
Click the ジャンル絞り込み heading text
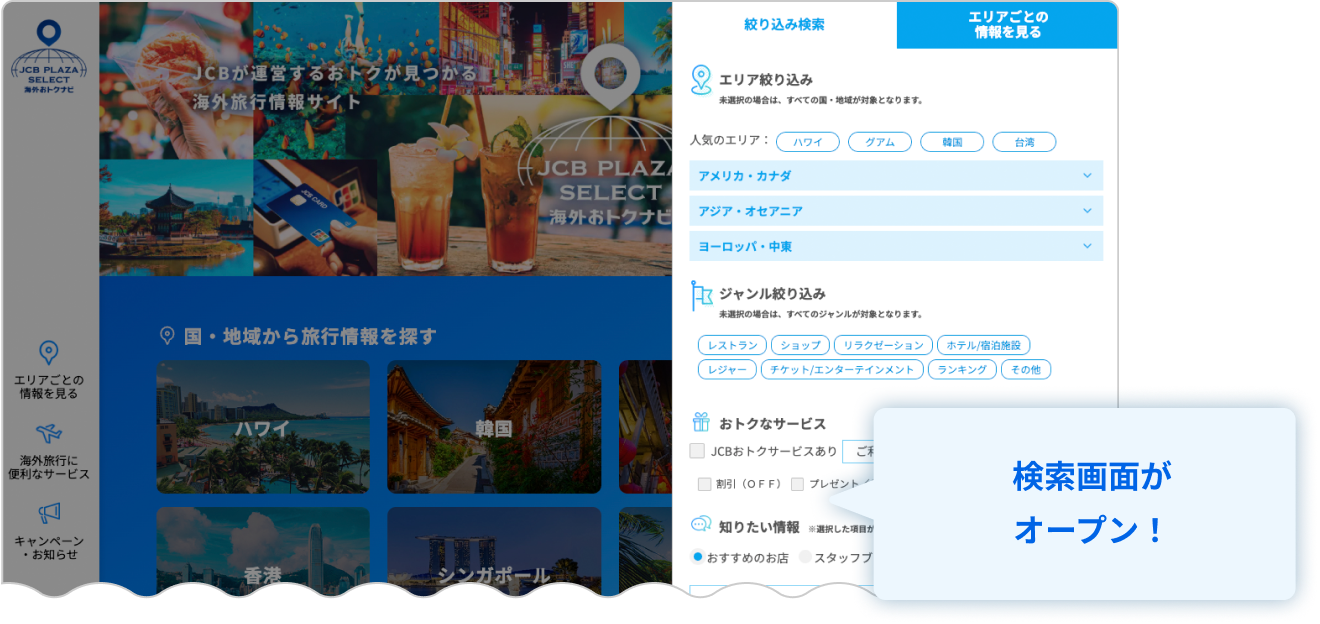point(772,294)
